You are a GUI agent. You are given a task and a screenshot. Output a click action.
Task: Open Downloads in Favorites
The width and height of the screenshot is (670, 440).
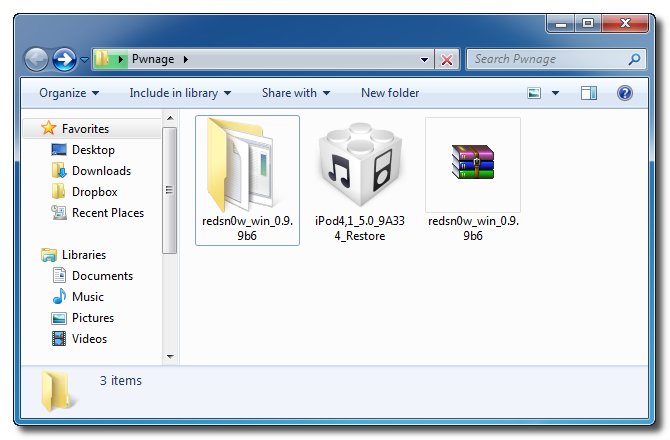tap(101, 171)
